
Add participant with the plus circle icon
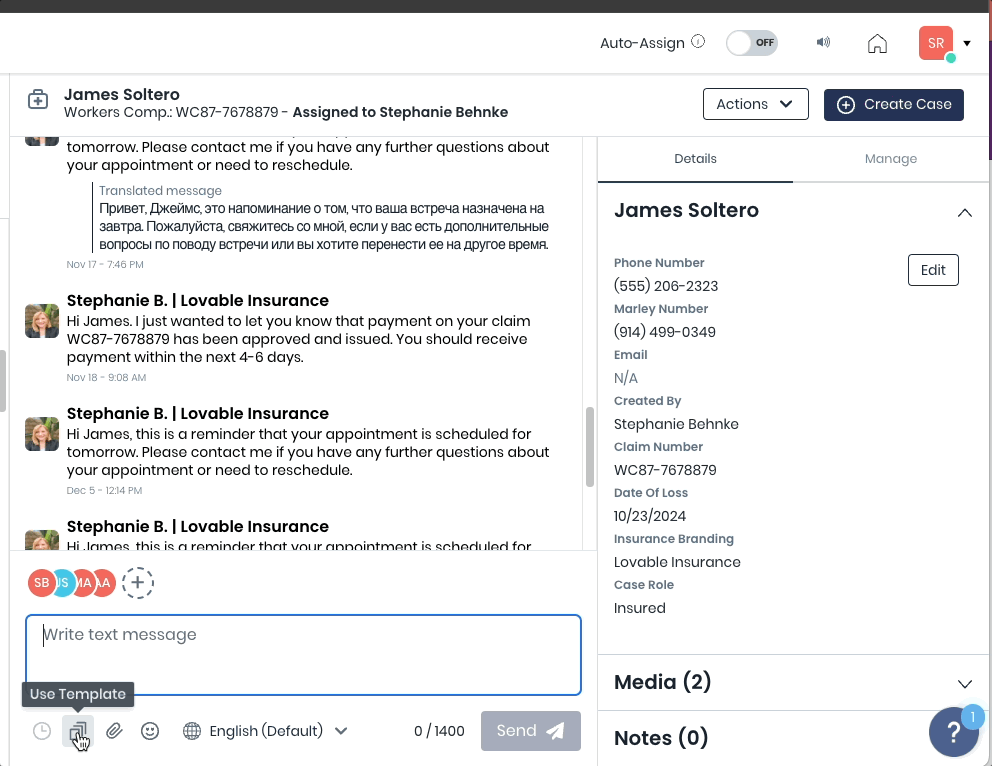138,583
